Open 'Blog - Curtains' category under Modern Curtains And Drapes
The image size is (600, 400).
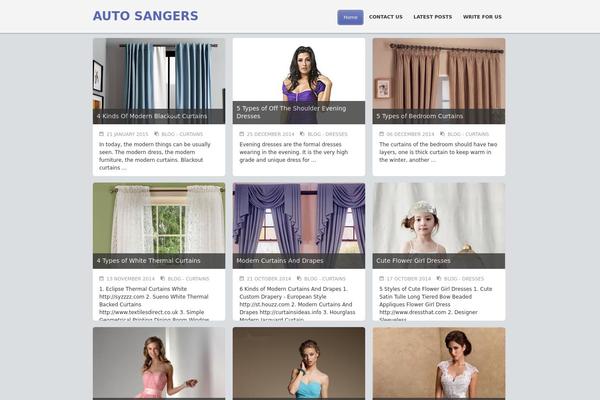[x=325, y=279]
